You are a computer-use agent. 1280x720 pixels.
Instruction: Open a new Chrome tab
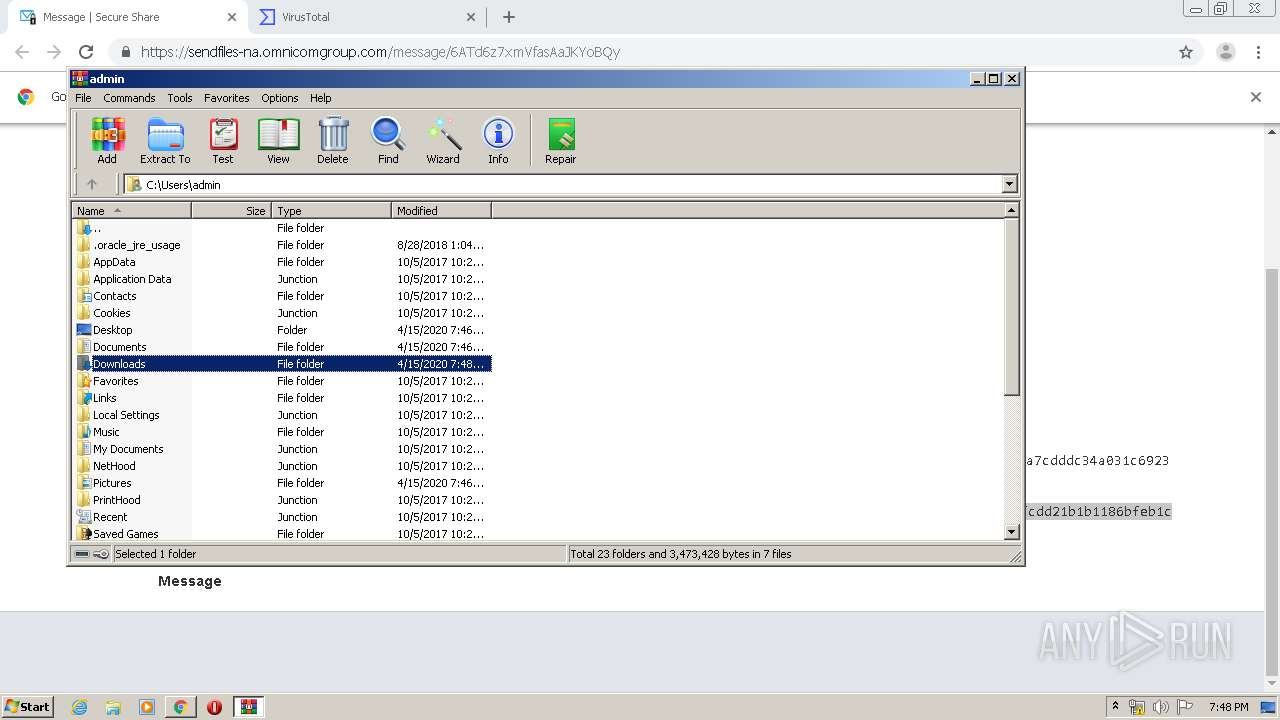[x=509, y=17]
